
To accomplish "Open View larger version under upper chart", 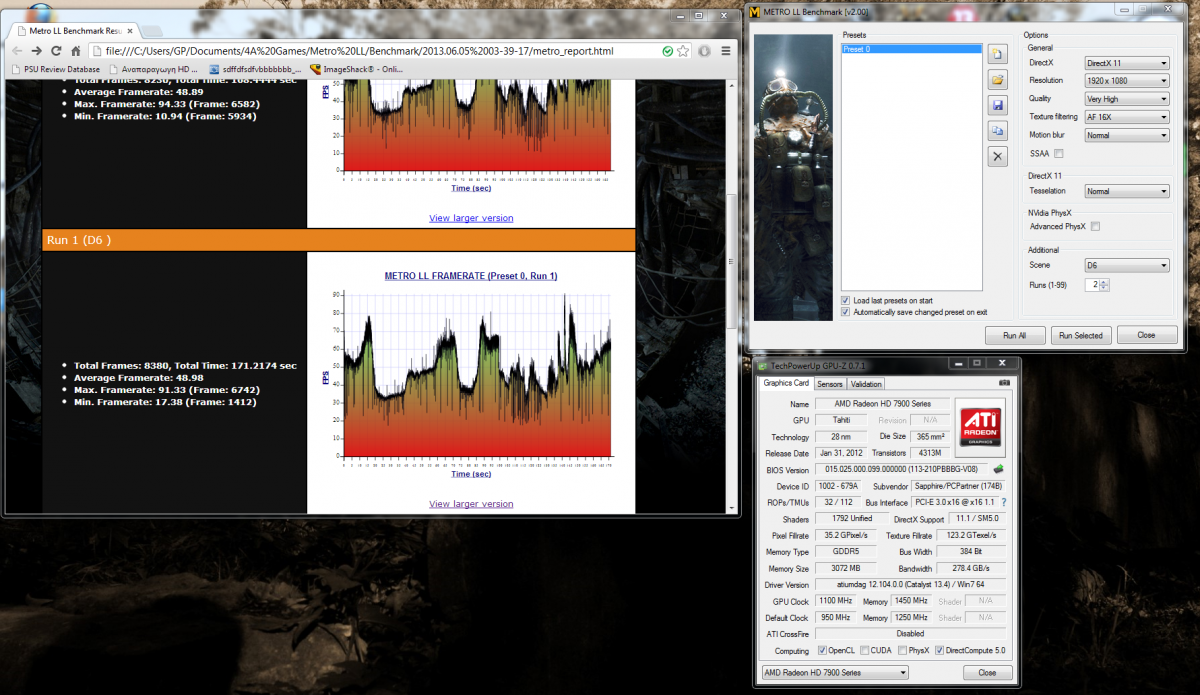I will [x=471, y=218].
